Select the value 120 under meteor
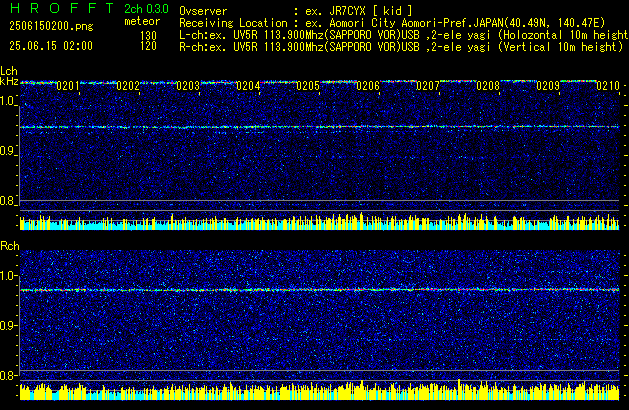Screen dimensions: 629x410 click(148, 46)
